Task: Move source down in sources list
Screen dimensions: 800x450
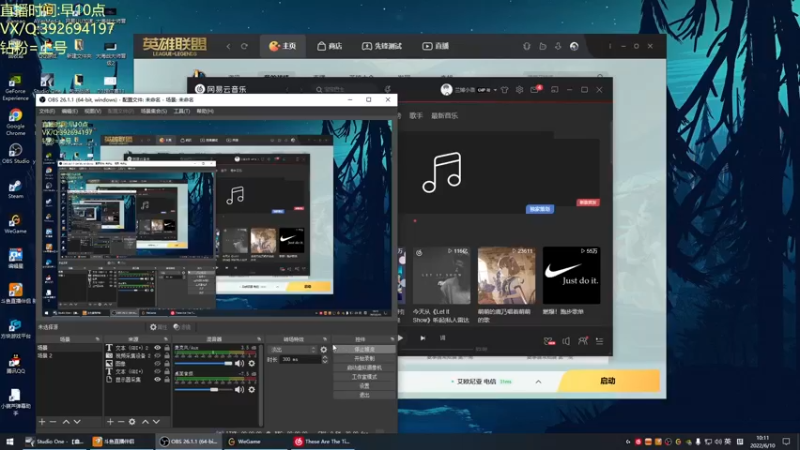Action: pos(156,422)
